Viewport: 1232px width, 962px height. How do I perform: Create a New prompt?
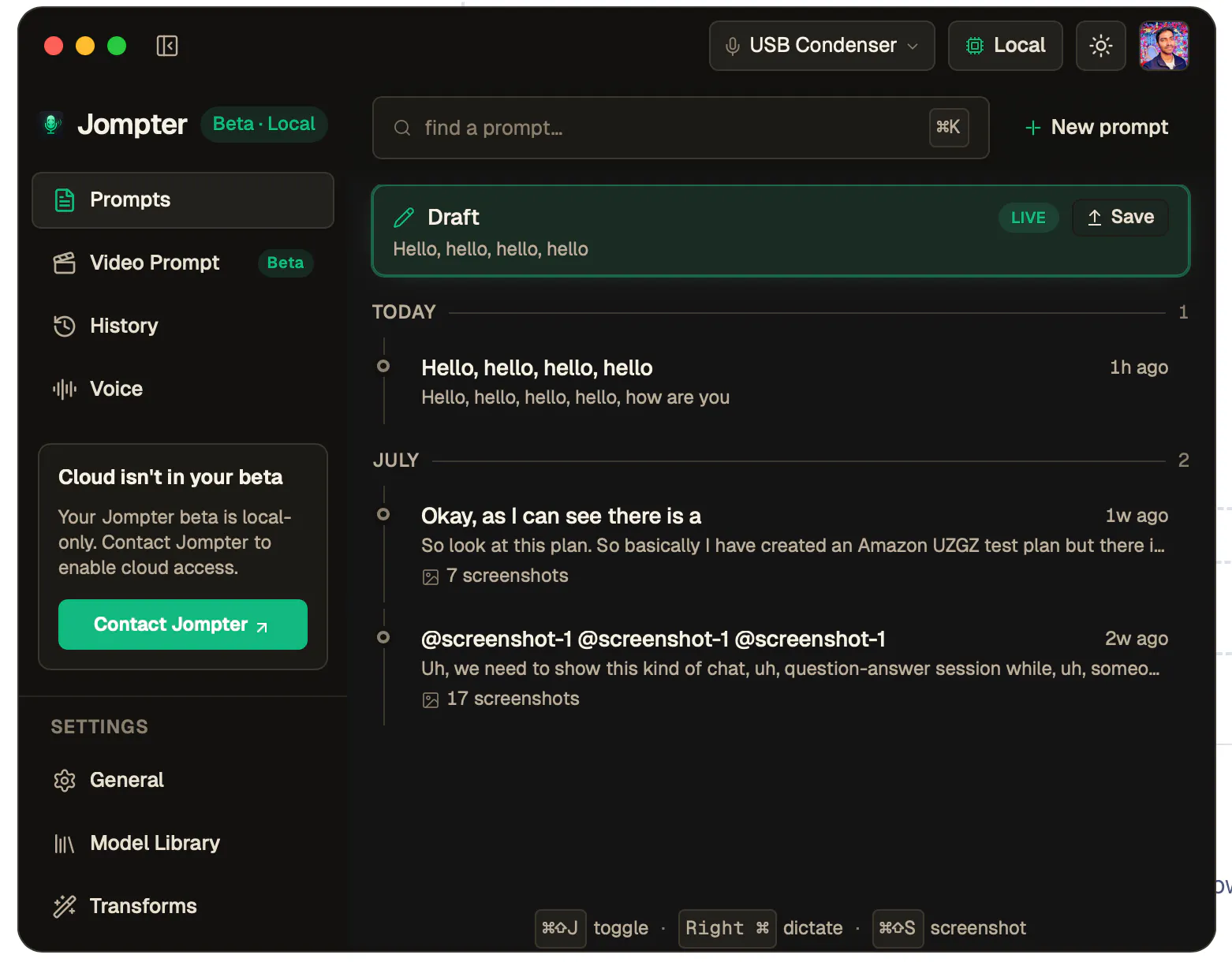(x=1096, y=127)
